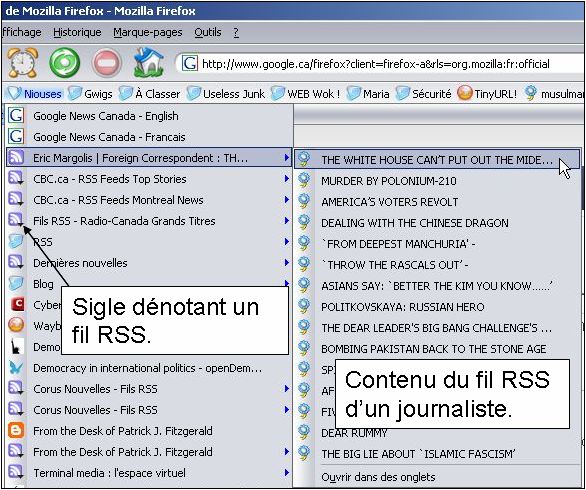Open THE DEAR LEADER'S BIG BANG article
The image size is (586, 490).
(x=437, y=328)
